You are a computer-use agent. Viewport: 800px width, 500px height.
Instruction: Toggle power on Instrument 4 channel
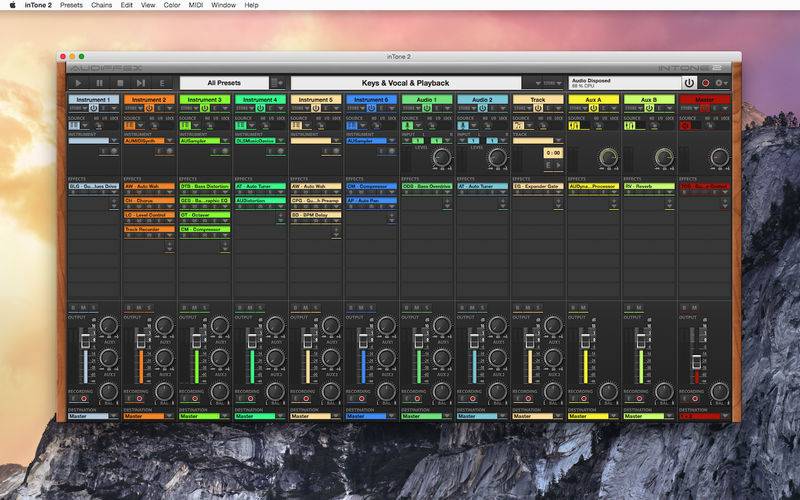pyautogui.click(x=260, y=108)
